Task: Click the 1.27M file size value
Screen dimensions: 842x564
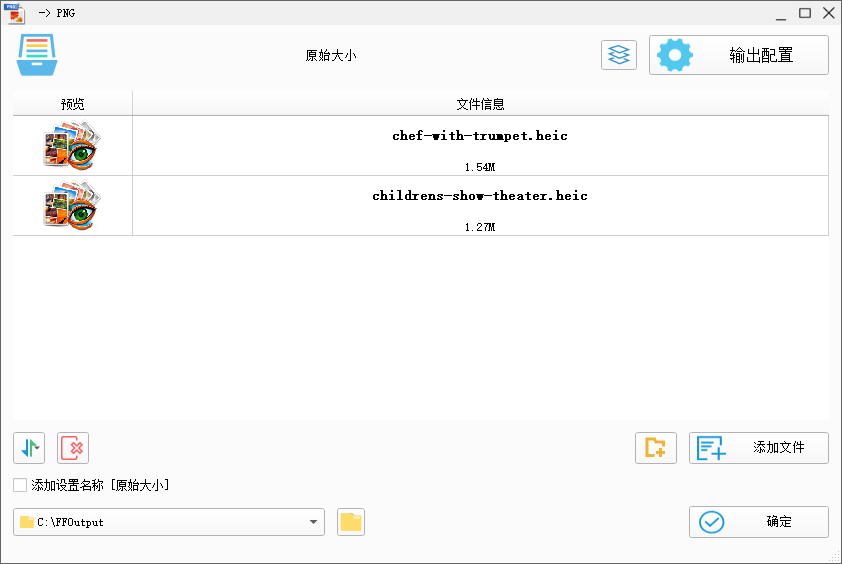Action: point(480,227)
